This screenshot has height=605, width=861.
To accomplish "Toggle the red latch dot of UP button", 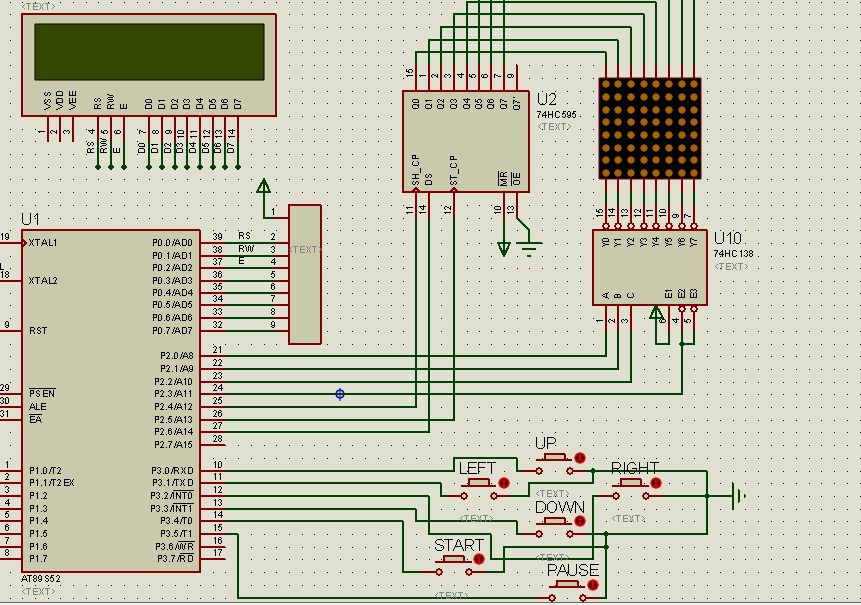I will (x=580, y=458).
